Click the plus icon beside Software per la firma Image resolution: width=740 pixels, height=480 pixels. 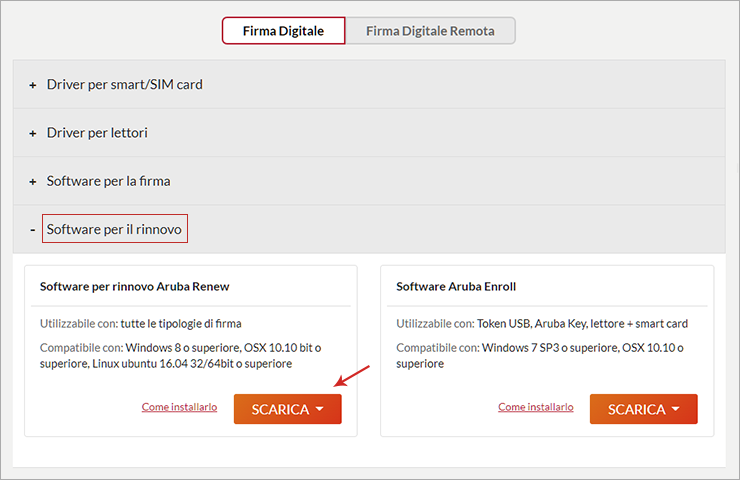pos(33,182)
